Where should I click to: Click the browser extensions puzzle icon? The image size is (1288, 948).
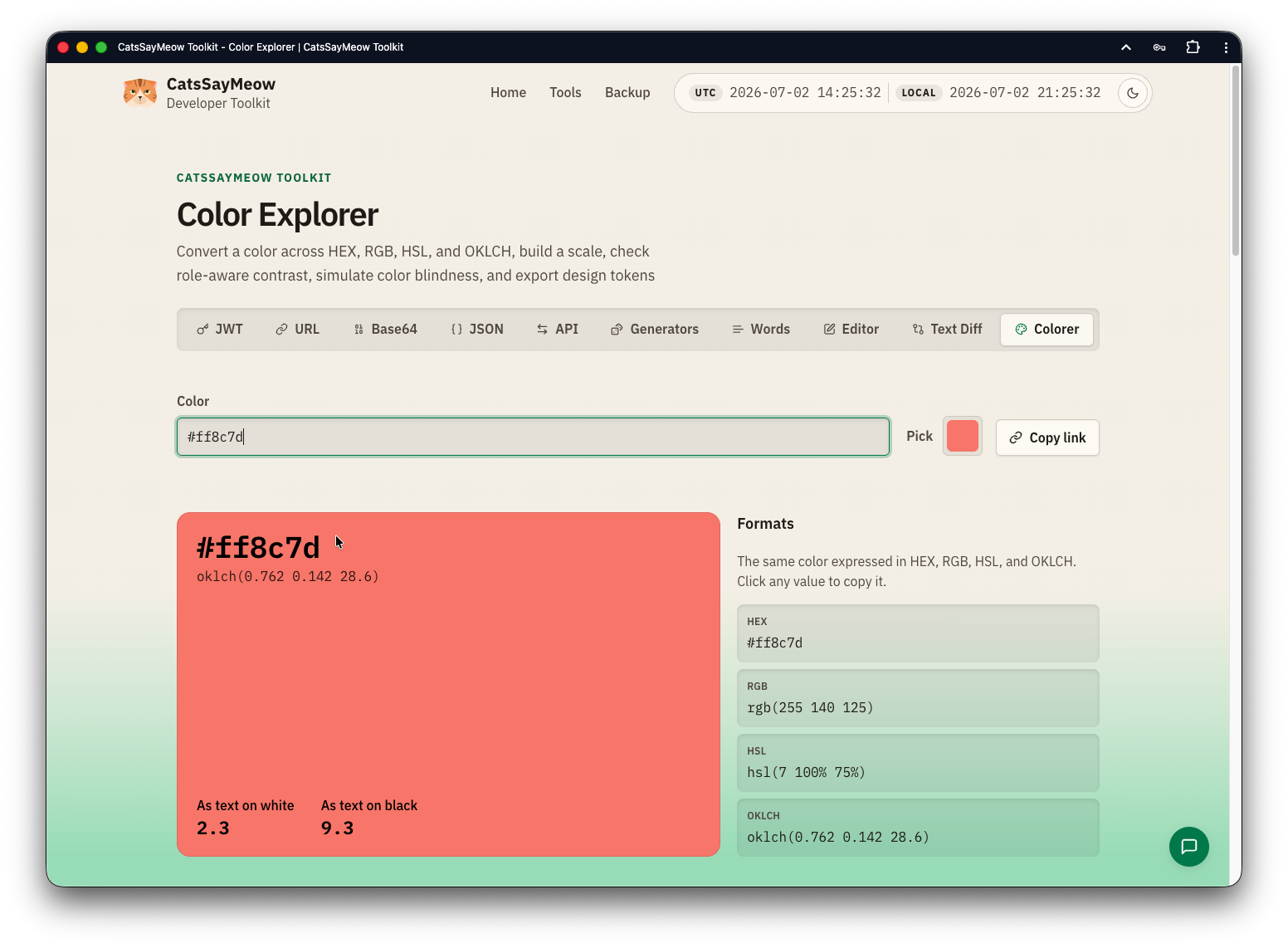1193,47
